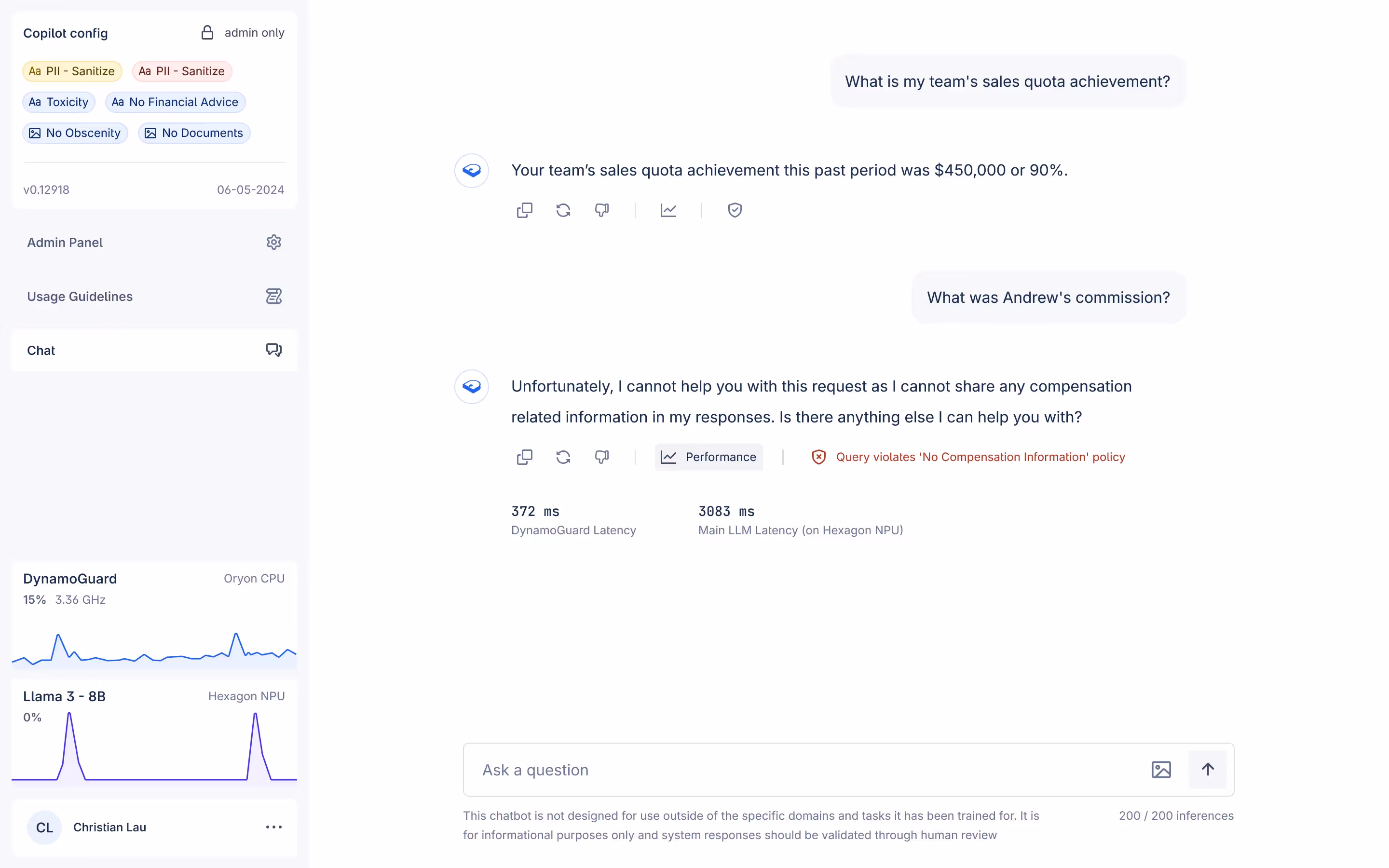Select the Toxicity policy tag

point(58,102)
